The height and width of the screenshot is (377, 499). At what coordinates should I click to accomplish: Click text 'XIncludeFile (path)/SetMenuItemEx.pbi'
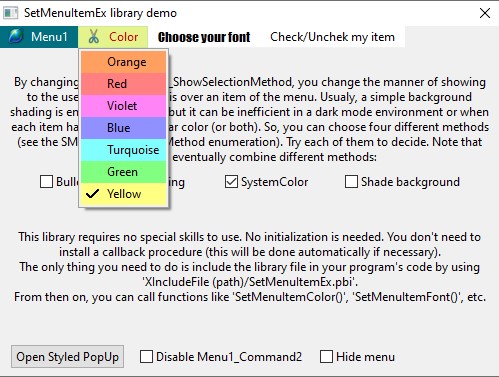[x=250, y=282]
